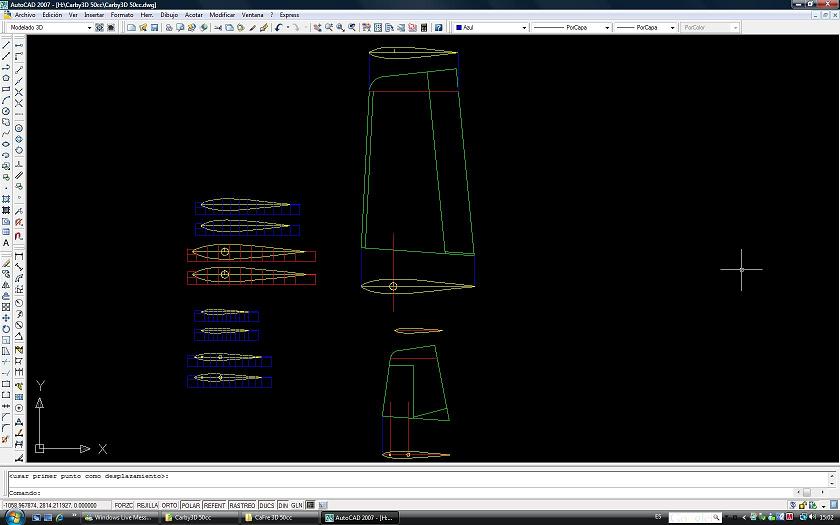Toggle REFENT object snap in status bar
Image resolution: width=840 pixels, height=525 pixels.
[x=214, y=505]
